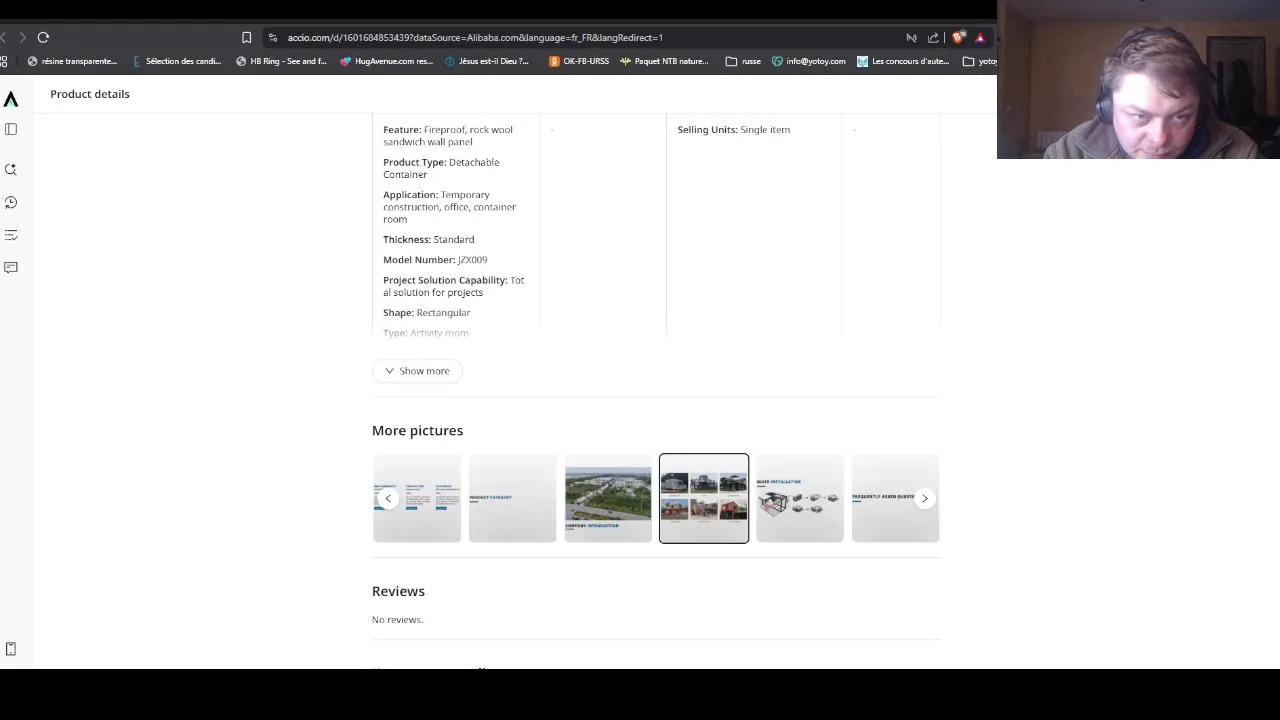Viewport: 1280px width, 720px height.
Task: Click the 'Thickness: Standard' row
Action: [x=428, y=240]
